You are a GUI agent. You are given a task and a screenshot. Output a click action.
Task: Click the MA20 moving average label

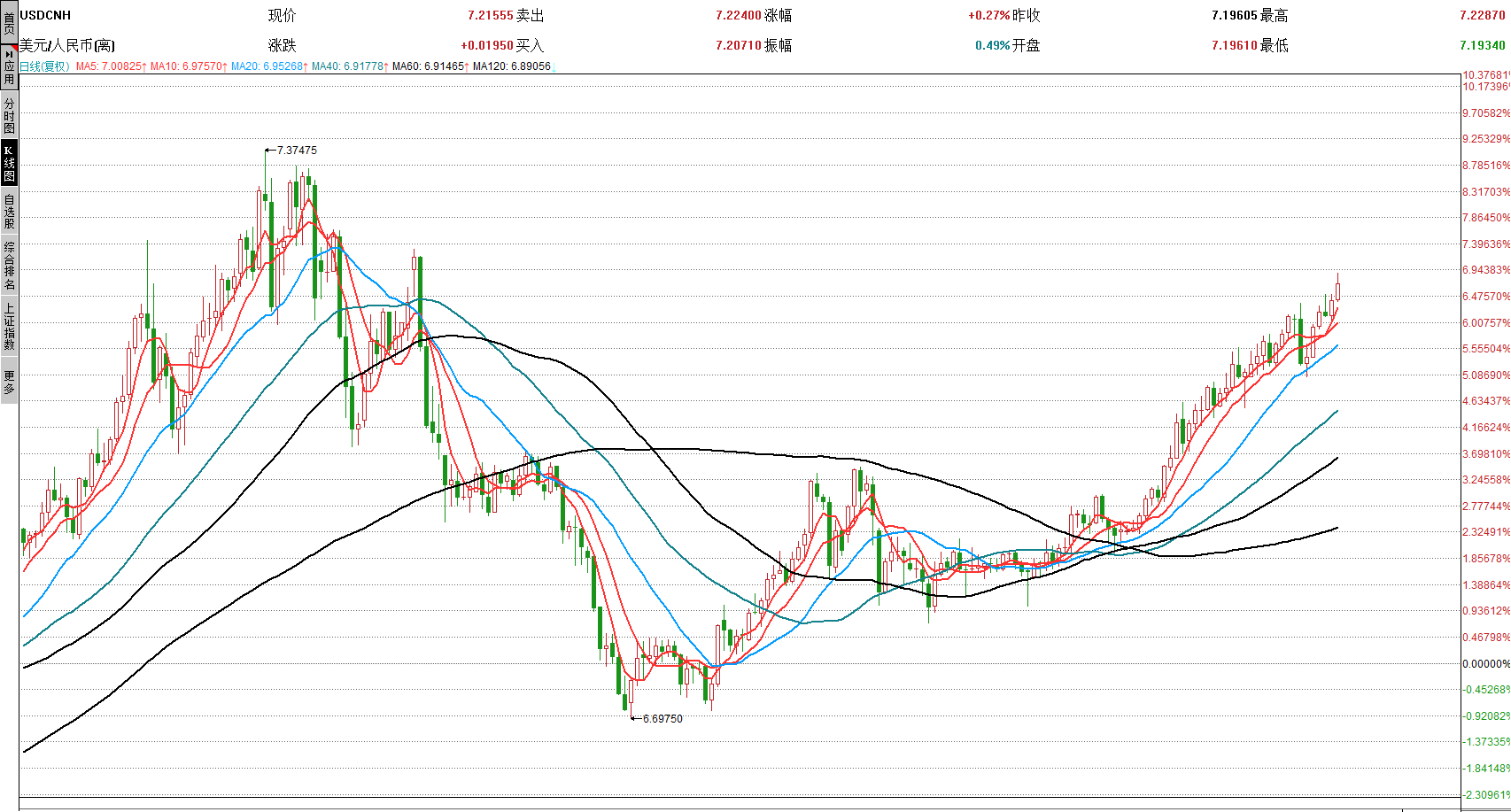[x=268, y=66]
